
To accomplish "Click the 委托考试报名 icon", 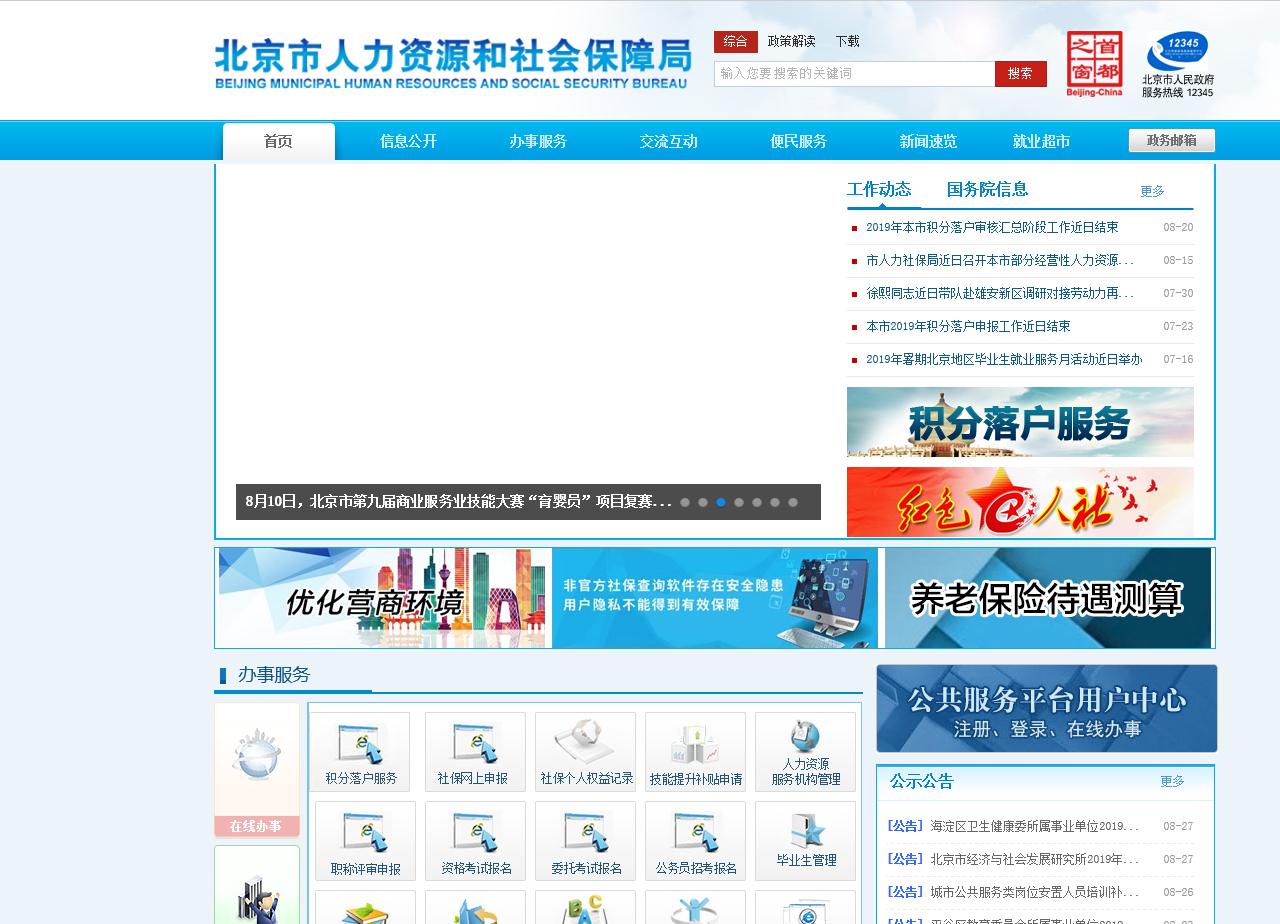I will 585,840.
